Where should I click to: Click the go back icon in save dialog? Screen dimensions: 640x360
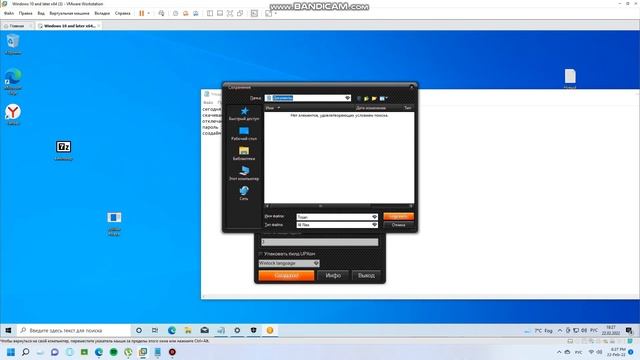pyautogui.click(x=359, y=98)
